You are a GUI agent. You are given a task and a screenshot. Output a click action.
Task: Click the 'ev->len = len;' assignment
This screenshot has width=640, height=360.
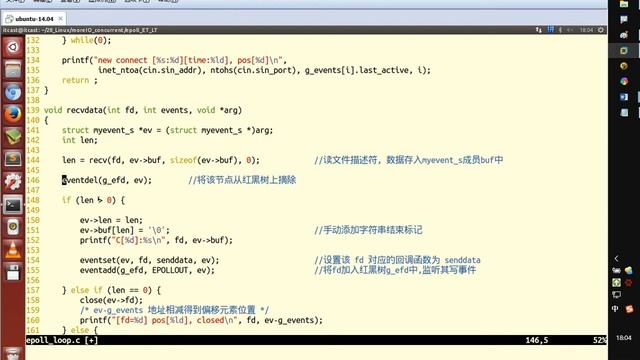point(111,220)
